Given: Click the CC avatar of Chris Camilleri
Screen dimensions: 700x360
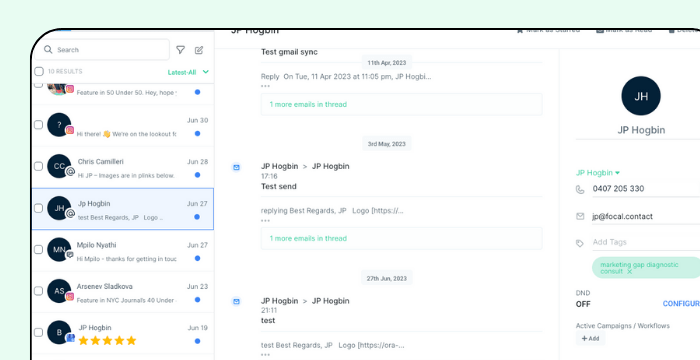Looking at the screenshot, I should (59, 166).
